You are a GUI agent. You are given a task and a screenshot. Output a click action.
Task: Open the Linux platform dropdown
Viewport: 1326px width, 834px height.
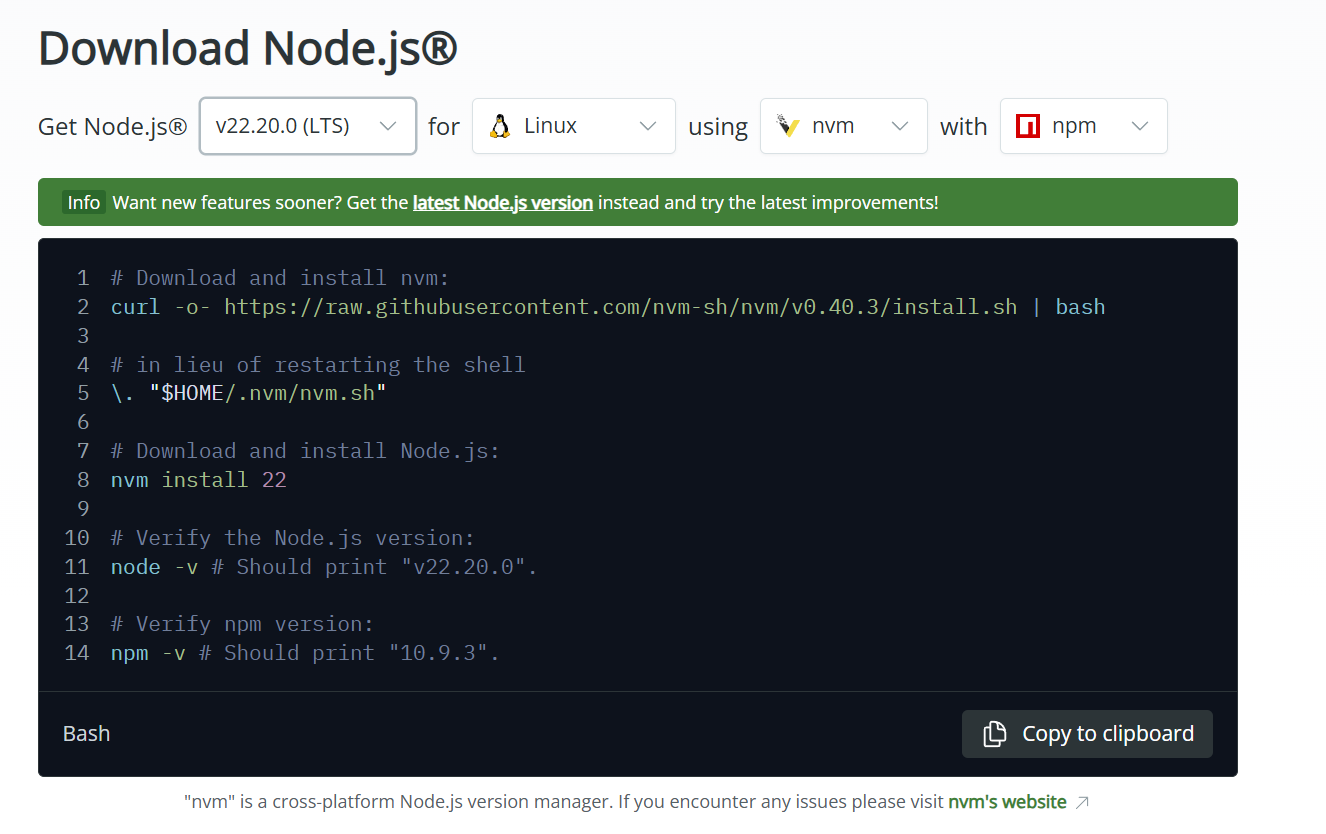tap(574, 126)
